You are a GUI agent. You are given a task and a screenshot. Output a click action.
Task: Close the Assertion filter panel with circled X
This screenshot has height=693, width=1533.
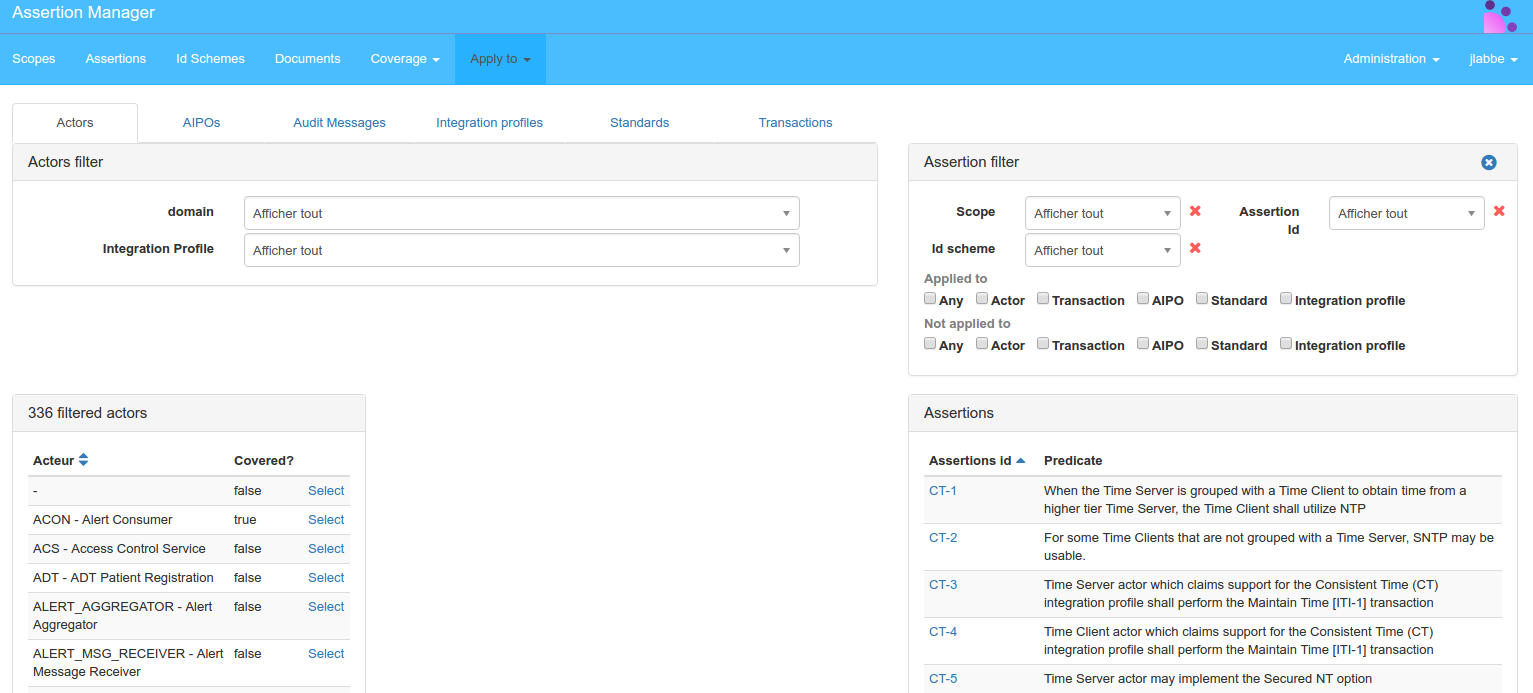1488,162
